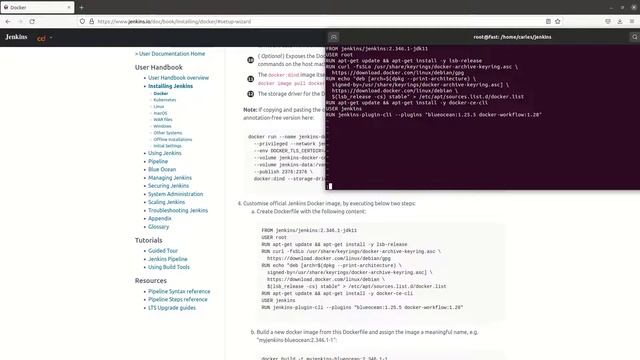640x360 pixels.
Task: Select Docker under Installing Jenkins
Action: click(161, 93)
